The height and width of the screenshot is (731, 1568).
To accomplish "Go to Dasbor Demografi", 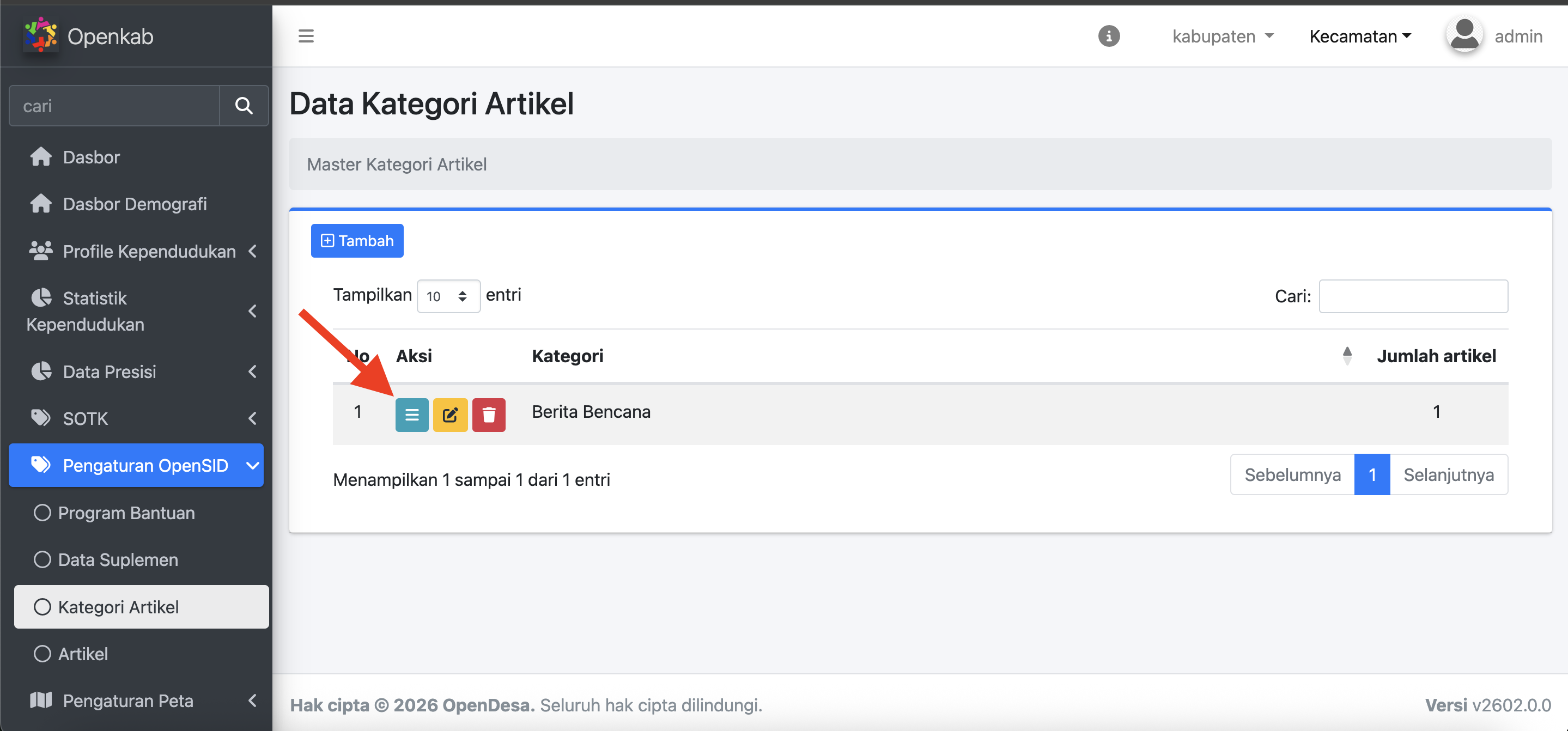I will [135, 204].
